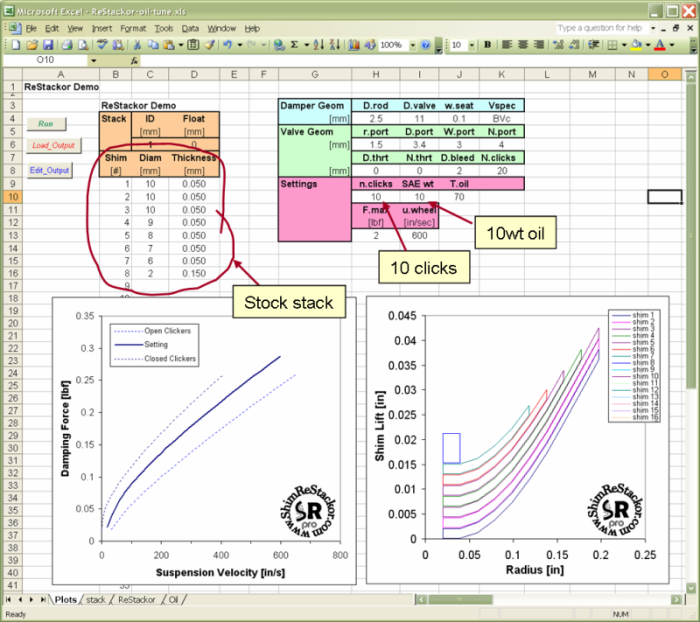700x622 pixels.
Task: Expand the Paste options dropdown arrow
Action: click(x=180, y=45)
